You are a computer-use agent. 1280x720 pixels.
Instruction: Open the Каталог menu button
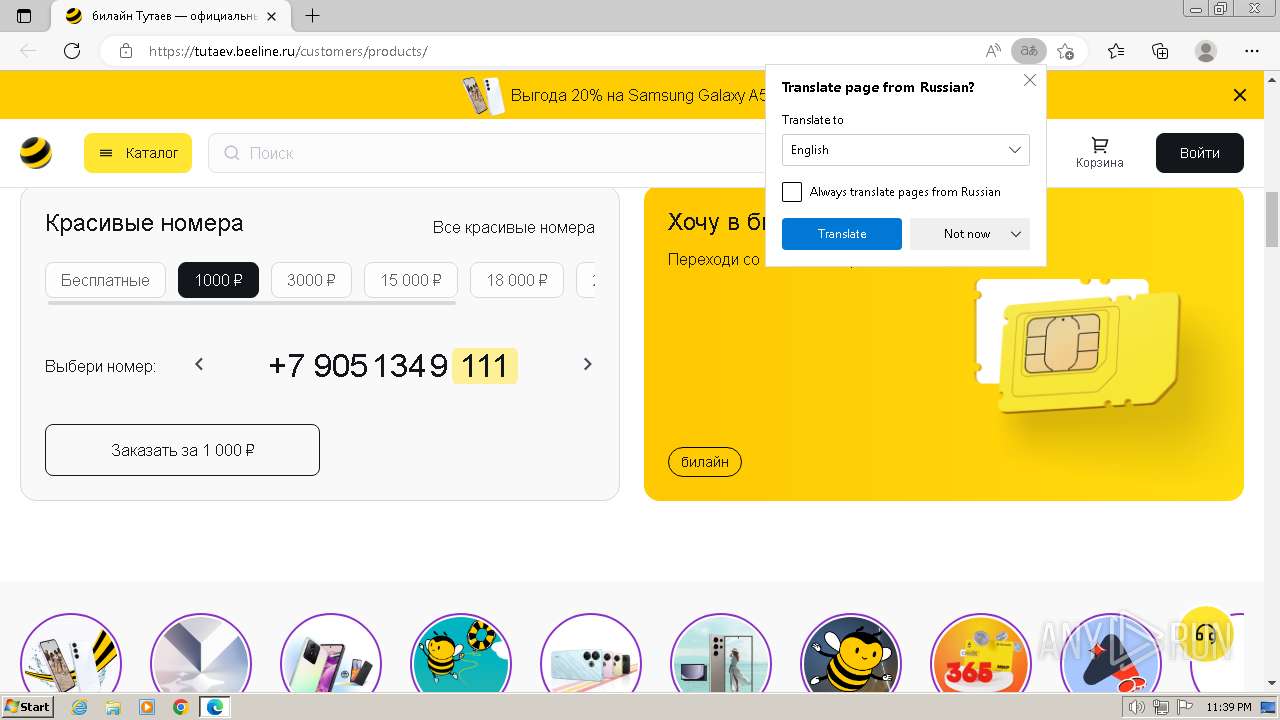(138, 153)
